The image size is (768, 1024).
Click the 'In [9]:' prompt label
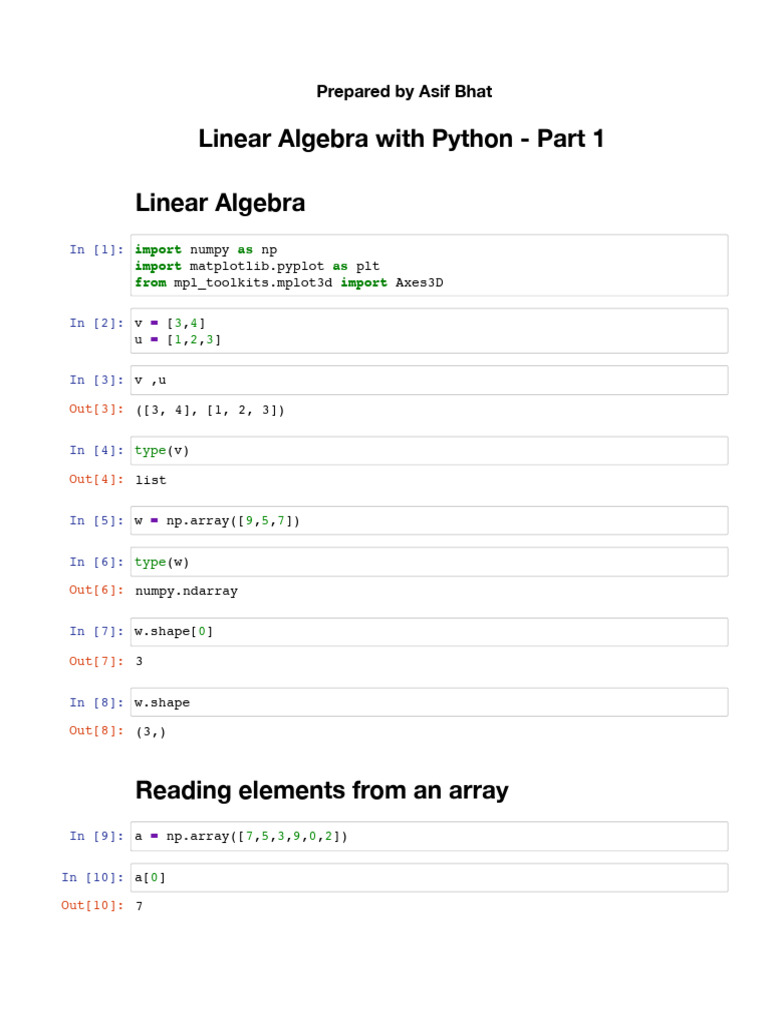coord(97,836)
